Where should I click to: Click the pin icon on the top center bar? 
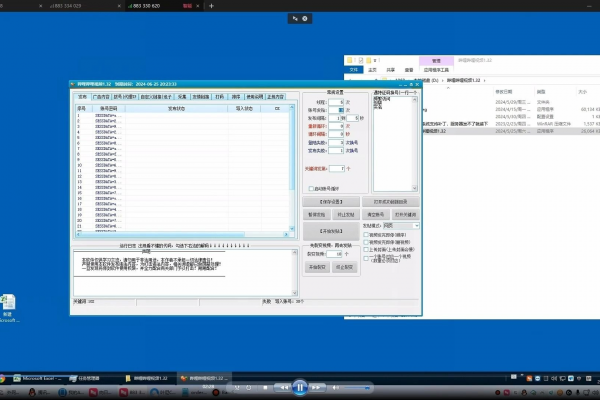tap(294, 18)
